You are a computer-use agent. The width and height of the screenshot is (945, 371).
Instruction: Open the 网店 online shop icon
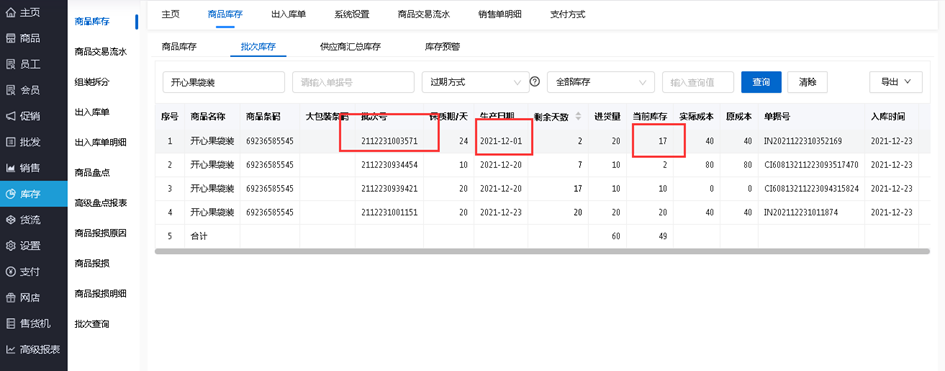pos(10,298)
